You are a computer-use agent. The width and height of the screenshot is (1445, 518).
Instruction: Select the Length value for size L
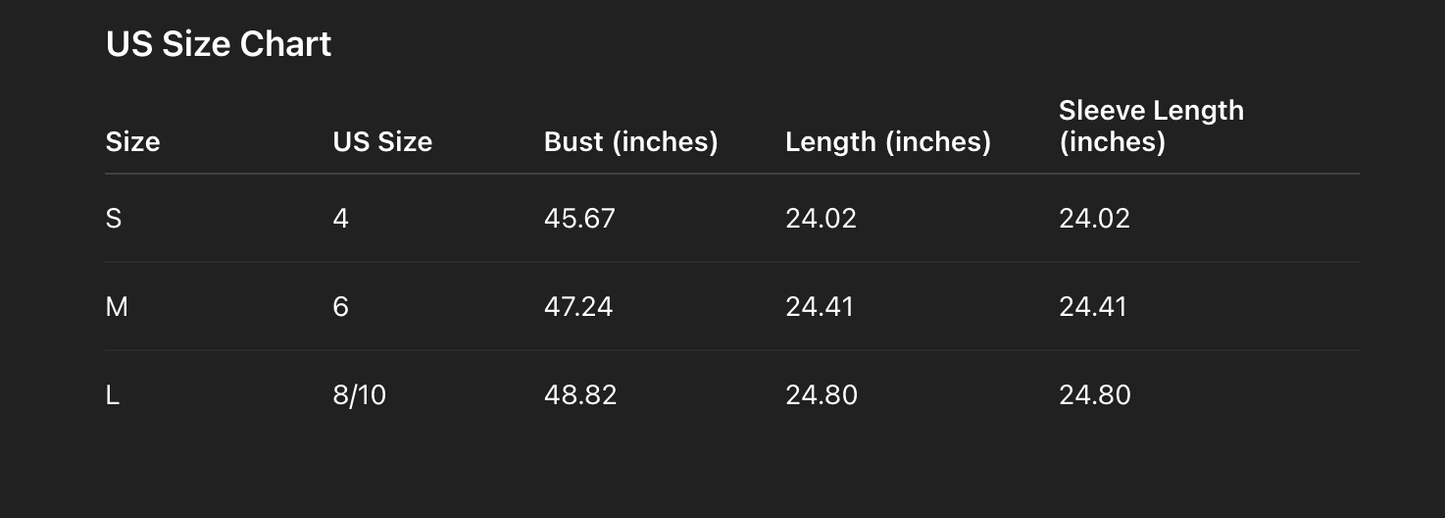(821, 395)
